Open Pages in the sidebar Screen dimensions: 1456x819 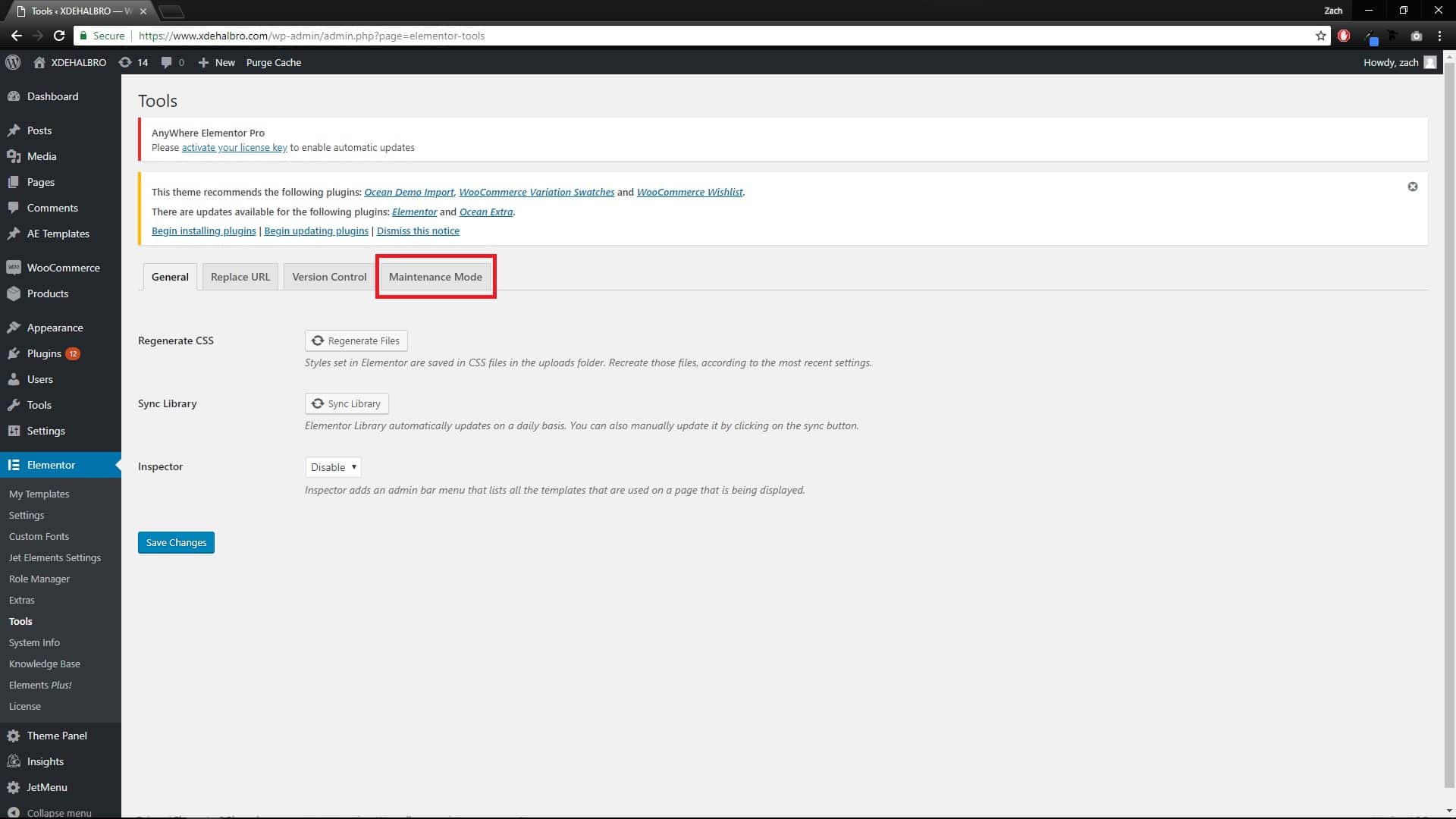(61, 182)
